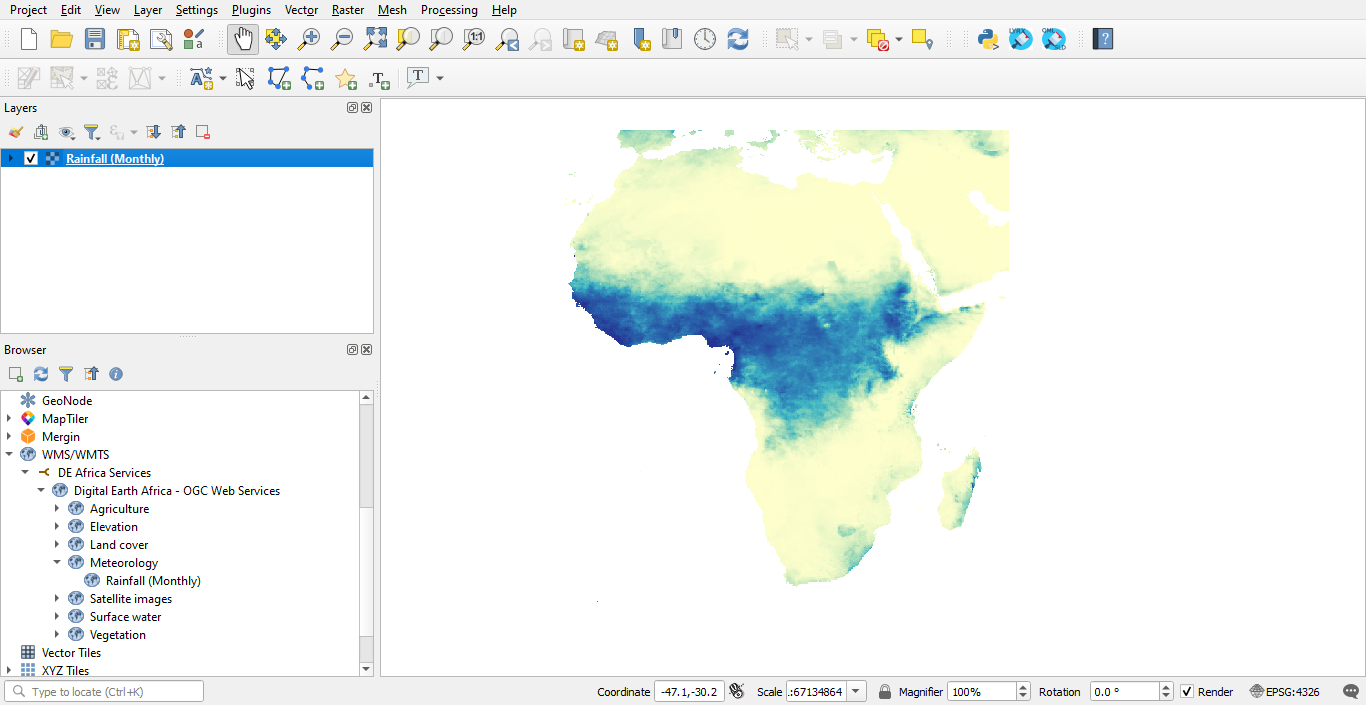Disable the Render checkbox in the status bar
1366x705 pixels.
(1186, 691)
